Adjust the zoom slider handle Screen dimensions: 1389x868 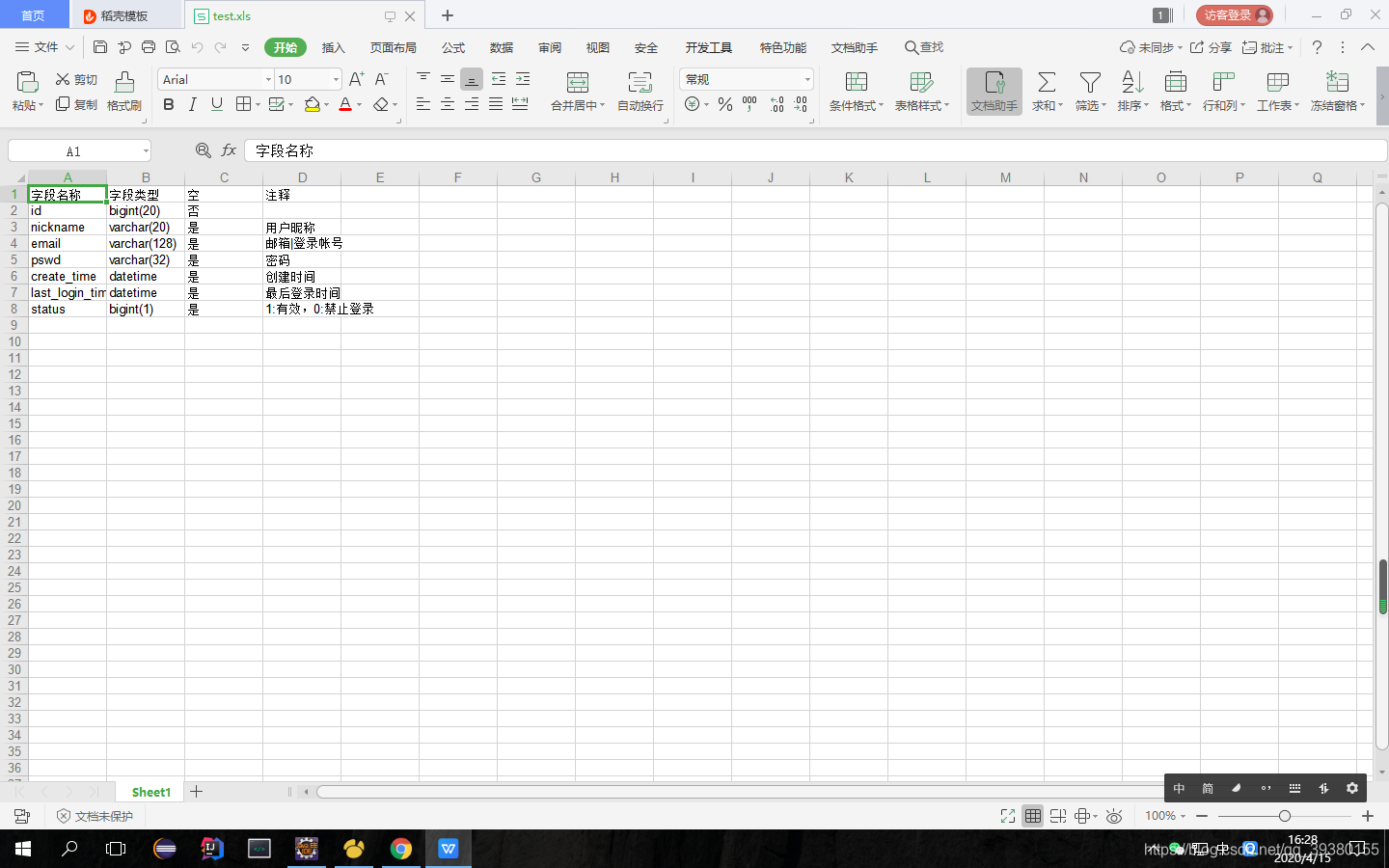point(1285,816)
